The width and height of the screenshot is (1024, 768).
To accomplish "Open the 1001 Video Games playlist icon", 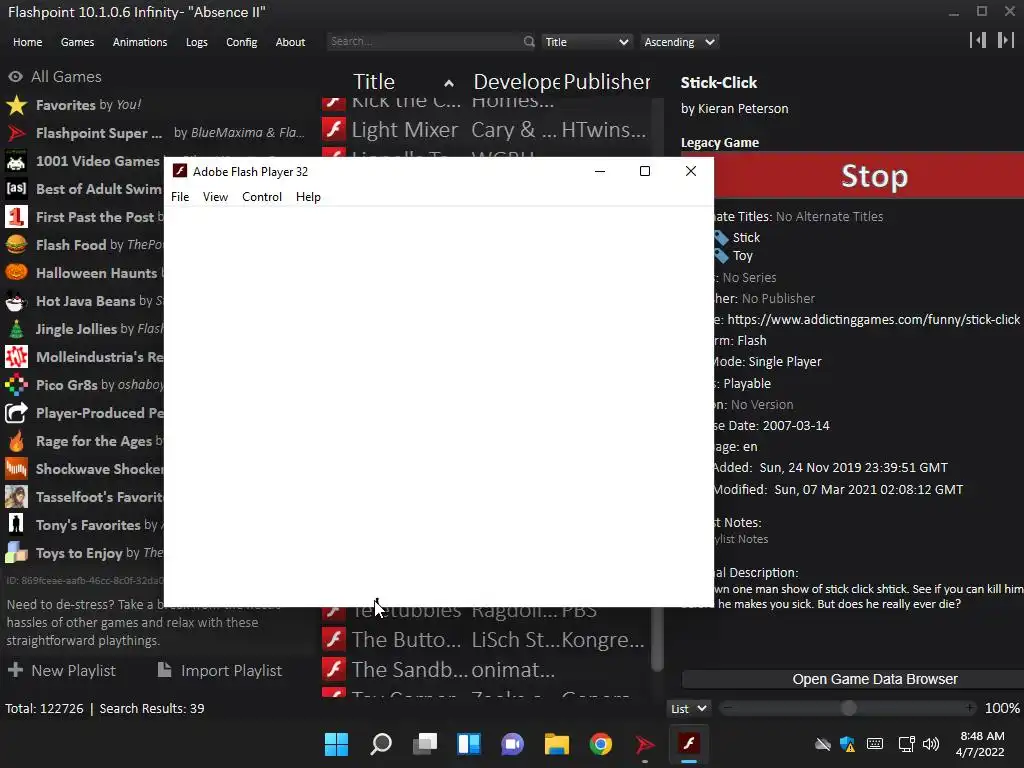I will (x=16, y=161).
